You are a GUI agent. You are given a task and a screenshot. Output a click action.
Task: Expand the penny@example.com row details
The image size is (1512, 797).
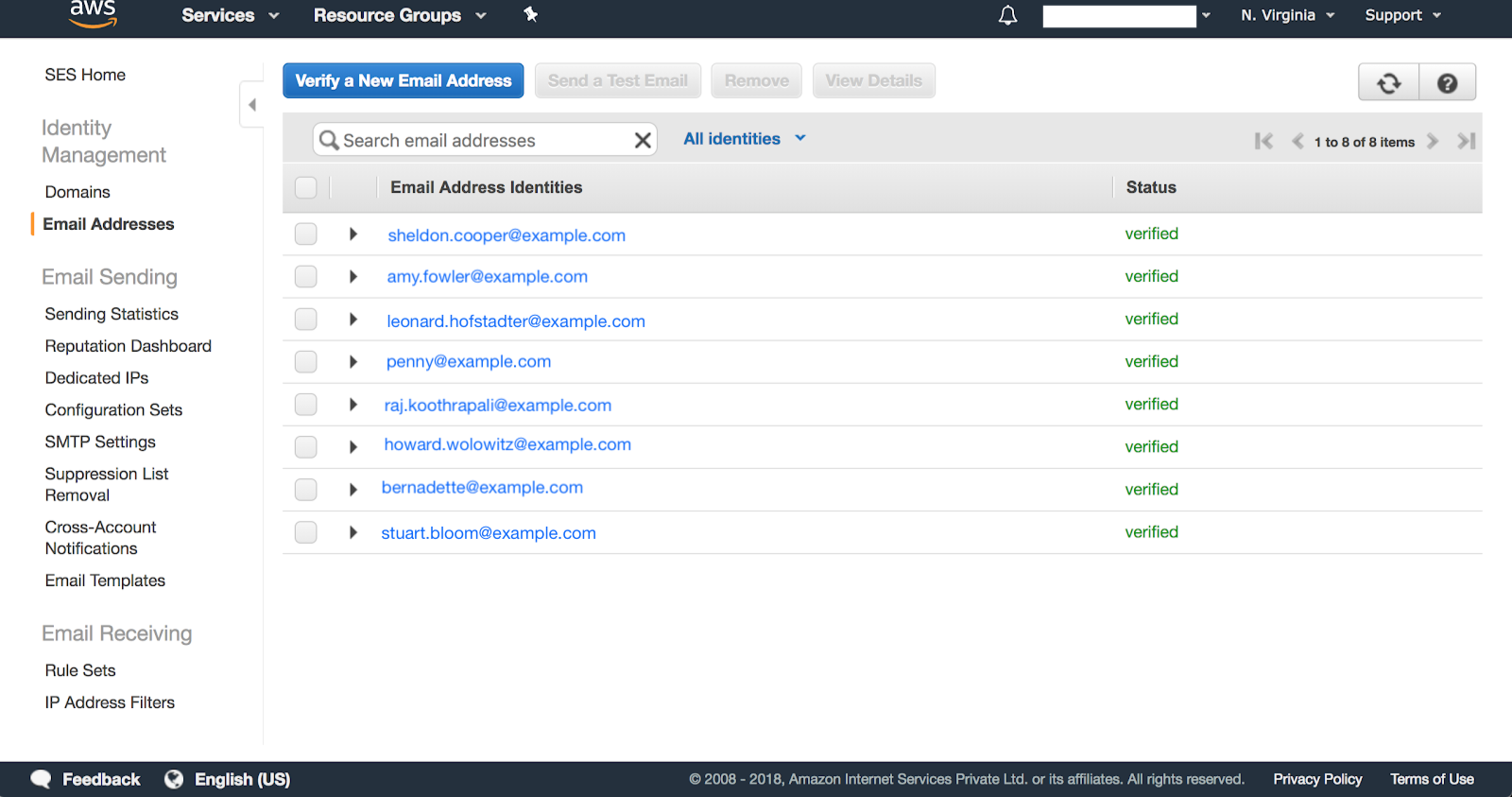[352, 361]
